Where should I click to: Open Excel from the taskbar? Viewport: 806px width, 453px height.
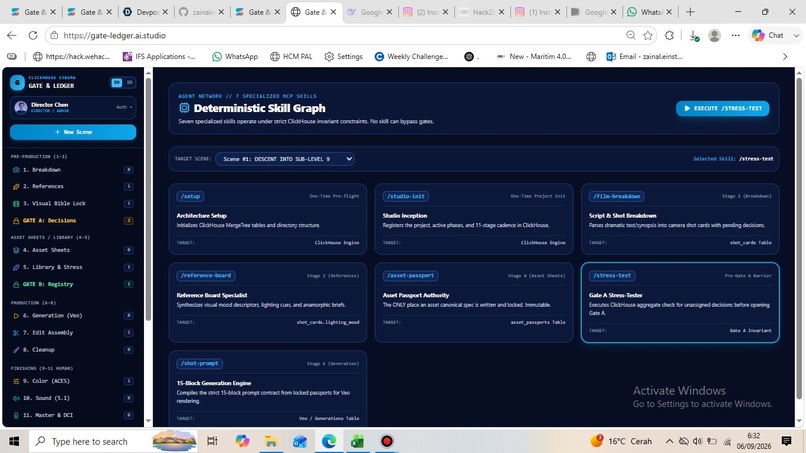coord(358,441)
